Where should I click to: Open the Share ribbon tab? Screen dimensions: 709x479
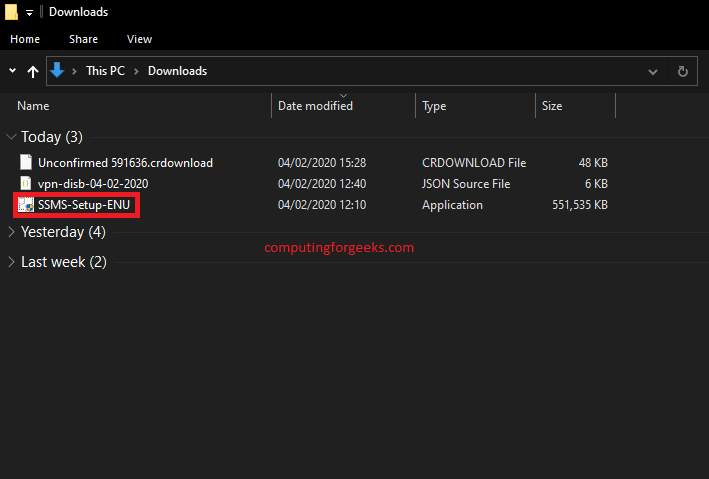coord(83,39)
